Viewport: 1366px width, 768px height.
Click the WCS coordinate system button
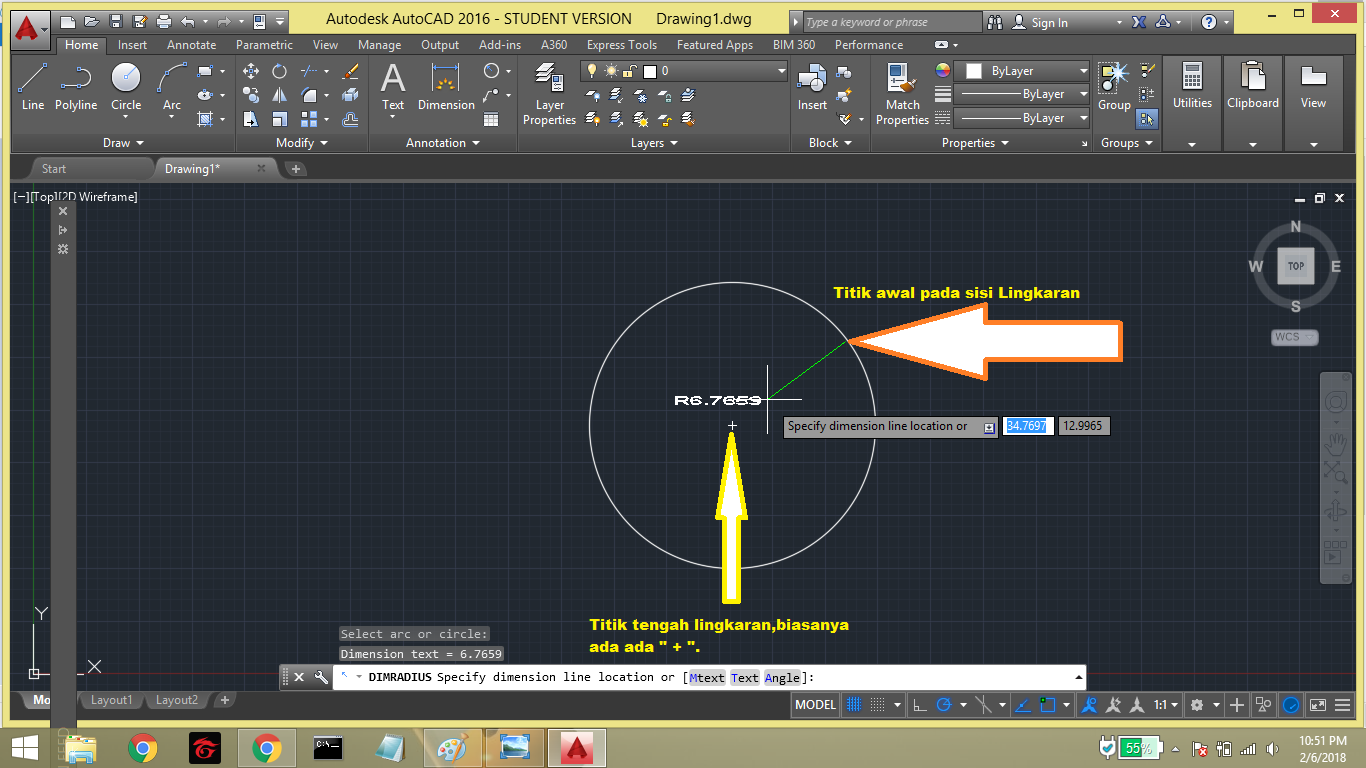pos(1295,337)
